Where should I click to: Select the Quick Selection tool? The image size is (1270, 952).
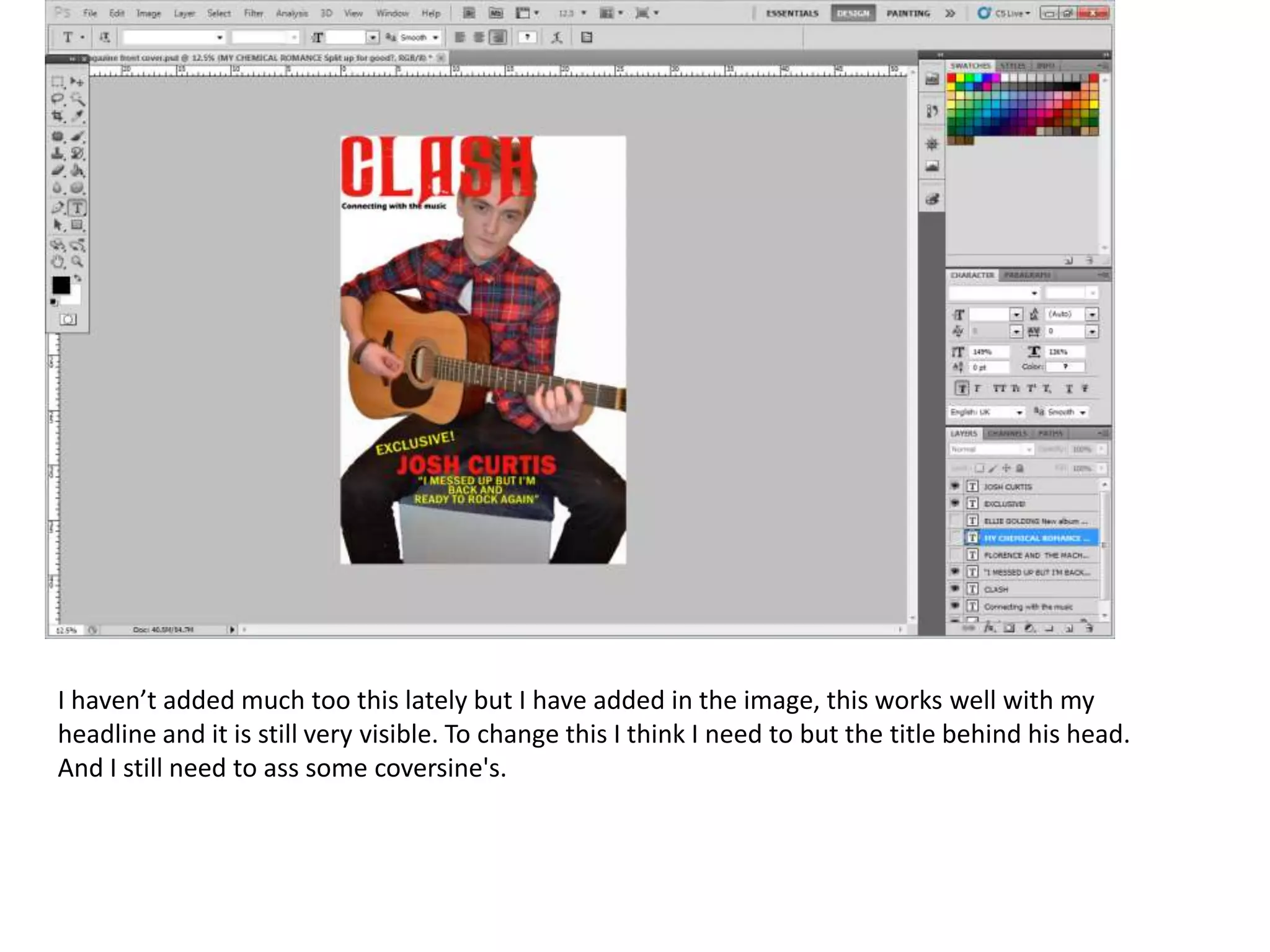(x=77, y=99)
